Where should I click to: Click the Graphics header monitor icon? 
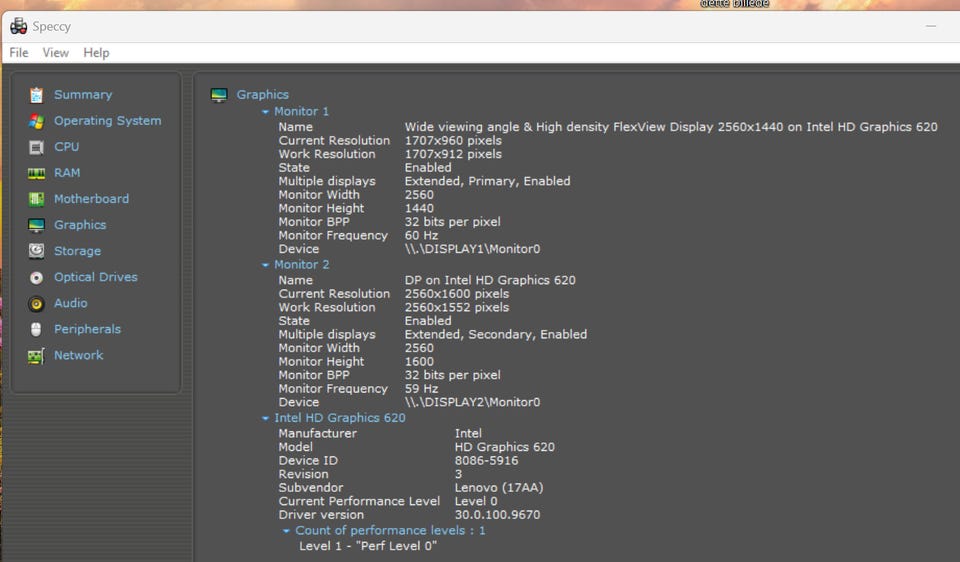pos(219,95)
